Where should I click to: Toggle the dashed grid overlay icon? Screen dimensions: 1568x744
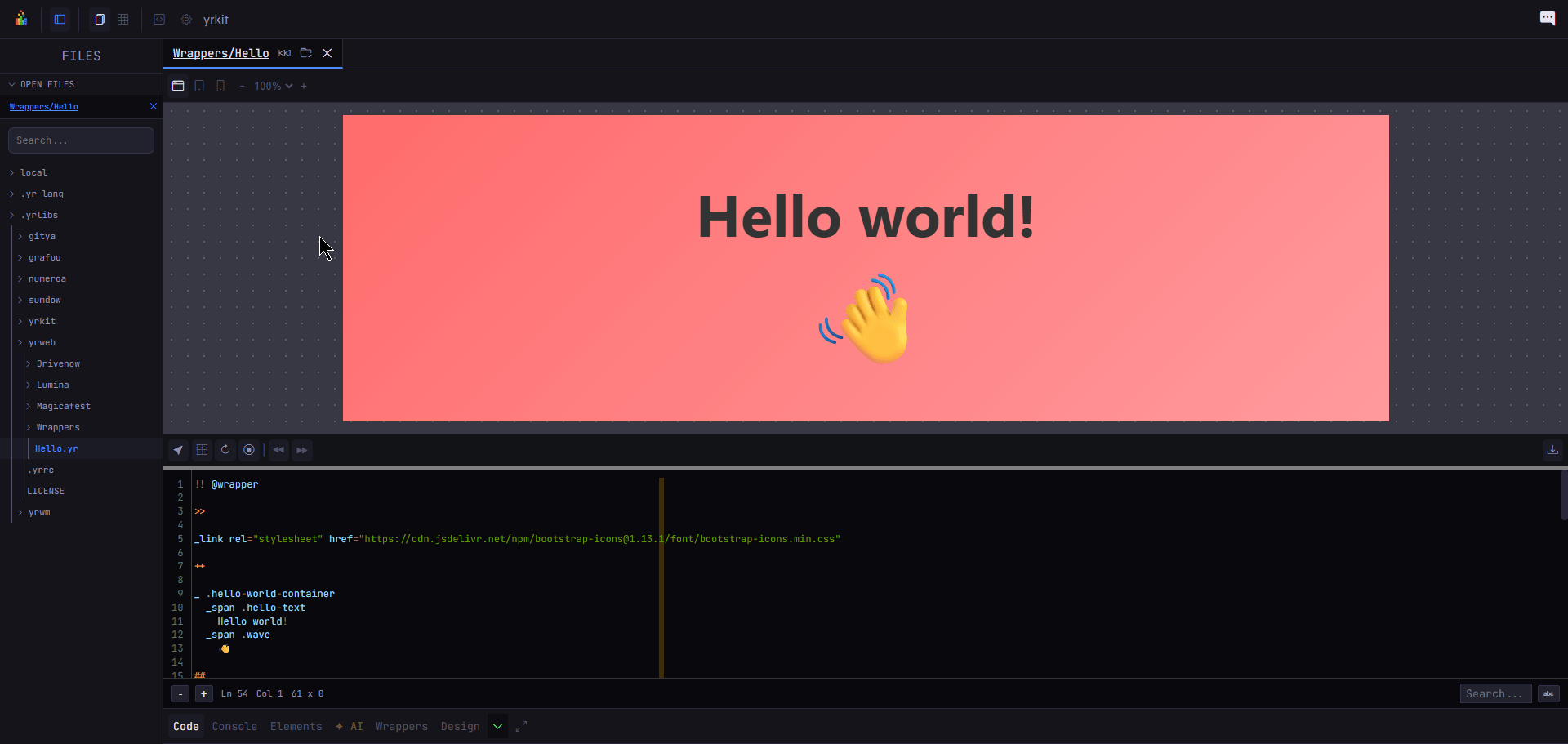[202, 450]
